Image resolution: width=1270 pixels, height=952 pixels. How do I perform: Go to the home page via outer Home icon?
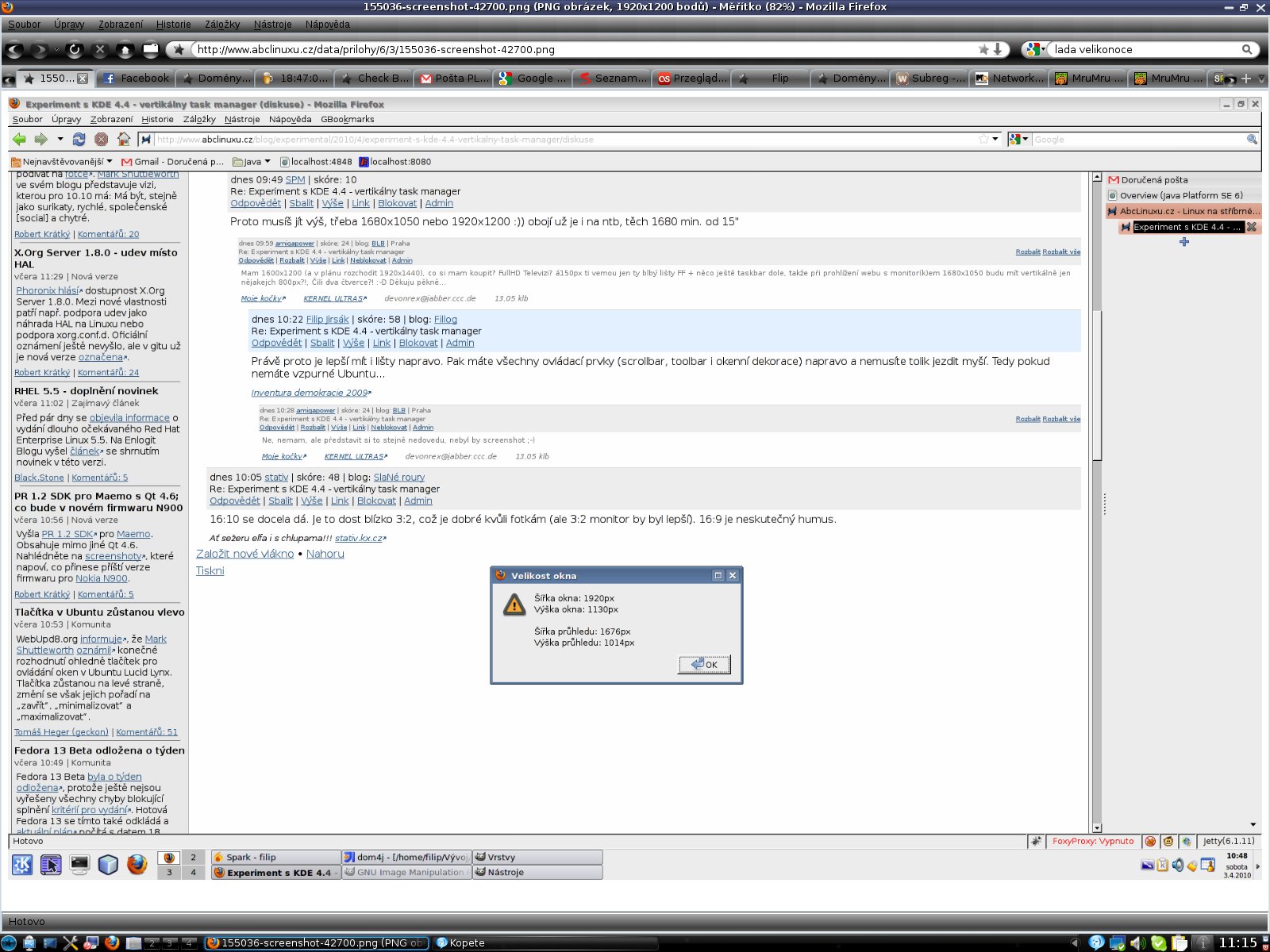coord(125,49)
